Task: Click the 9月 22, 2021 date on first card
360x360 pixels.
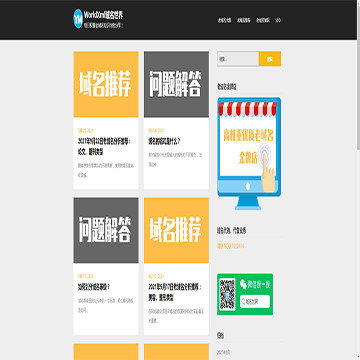Action: pos(86,130)
